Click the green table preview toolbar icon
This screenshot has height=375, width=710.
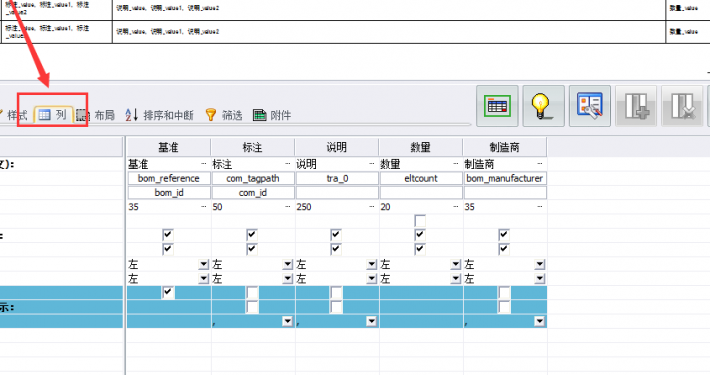(x=497, y=106)
